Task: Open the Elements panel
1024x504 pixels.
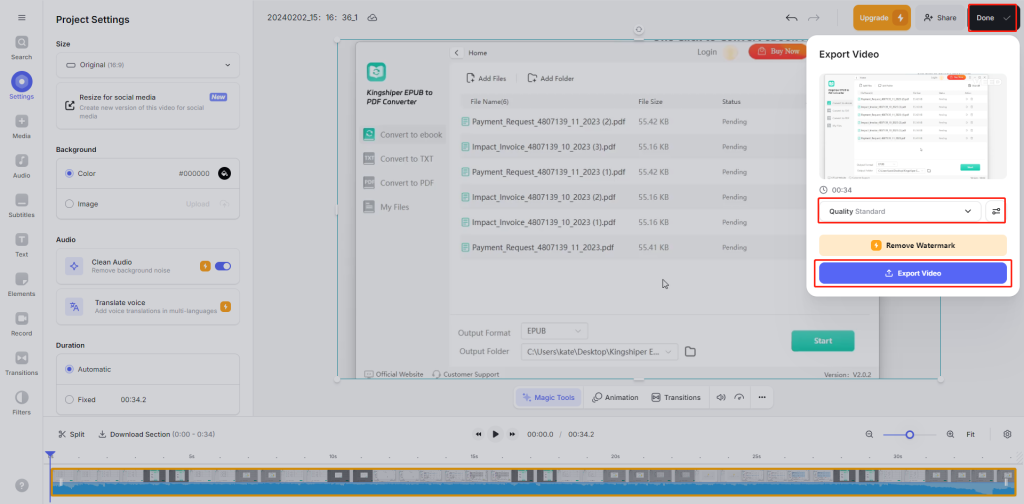Action: click(22, 285)
